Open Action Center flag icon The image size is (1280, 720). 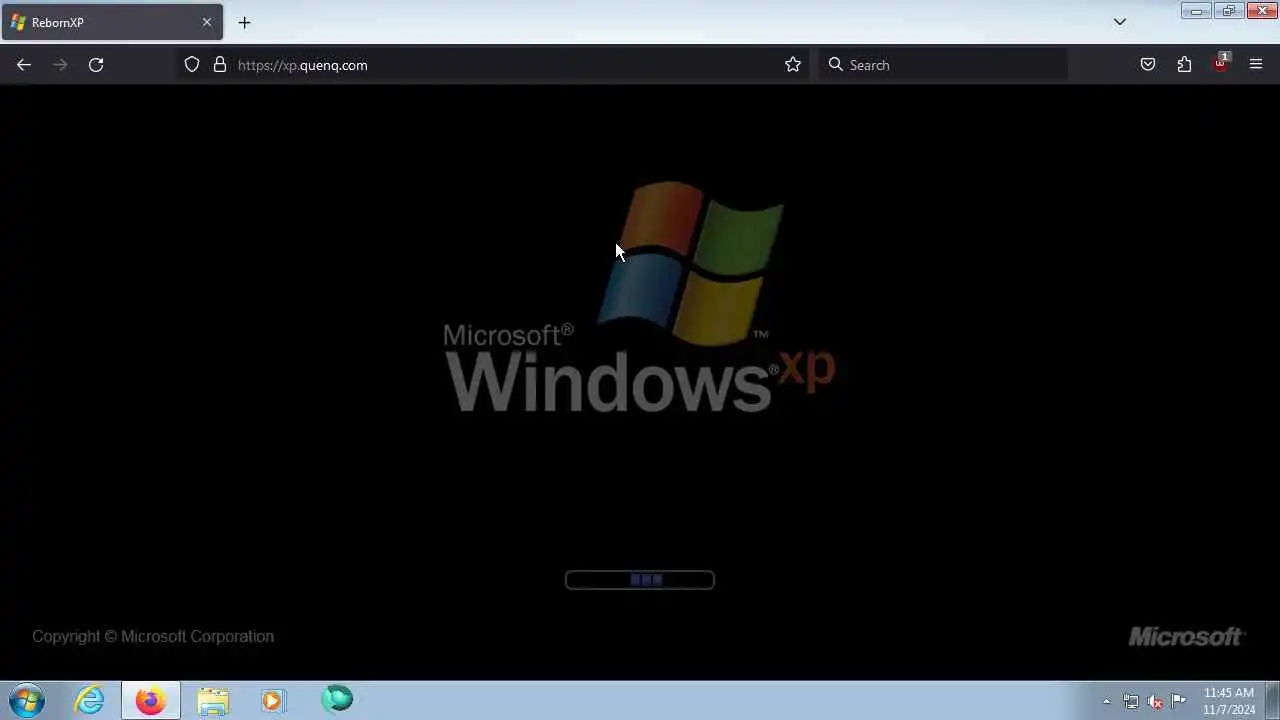point(1179,700)
